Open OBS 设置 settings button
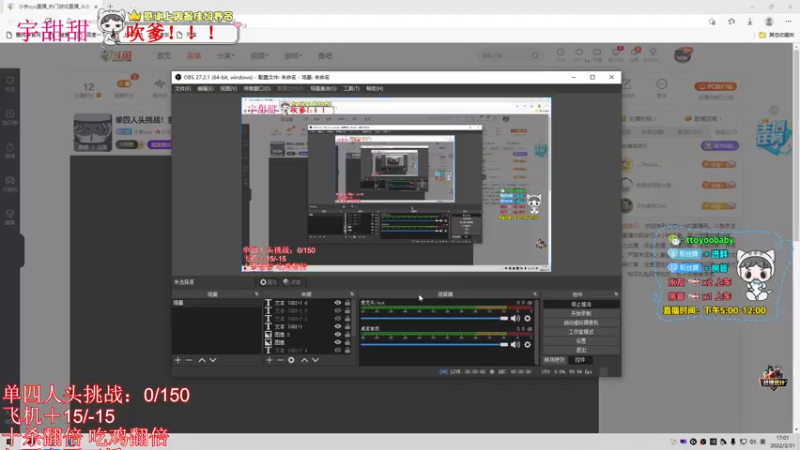Viewport: 800px width, 450px height. click(x=581, y=341)
